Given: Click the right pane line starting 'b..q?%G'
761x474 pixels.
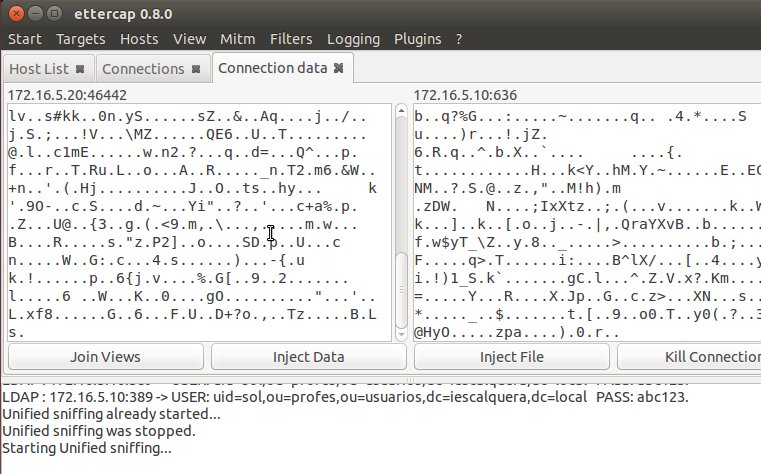Looking at the screenshot, I should point(580,116).
